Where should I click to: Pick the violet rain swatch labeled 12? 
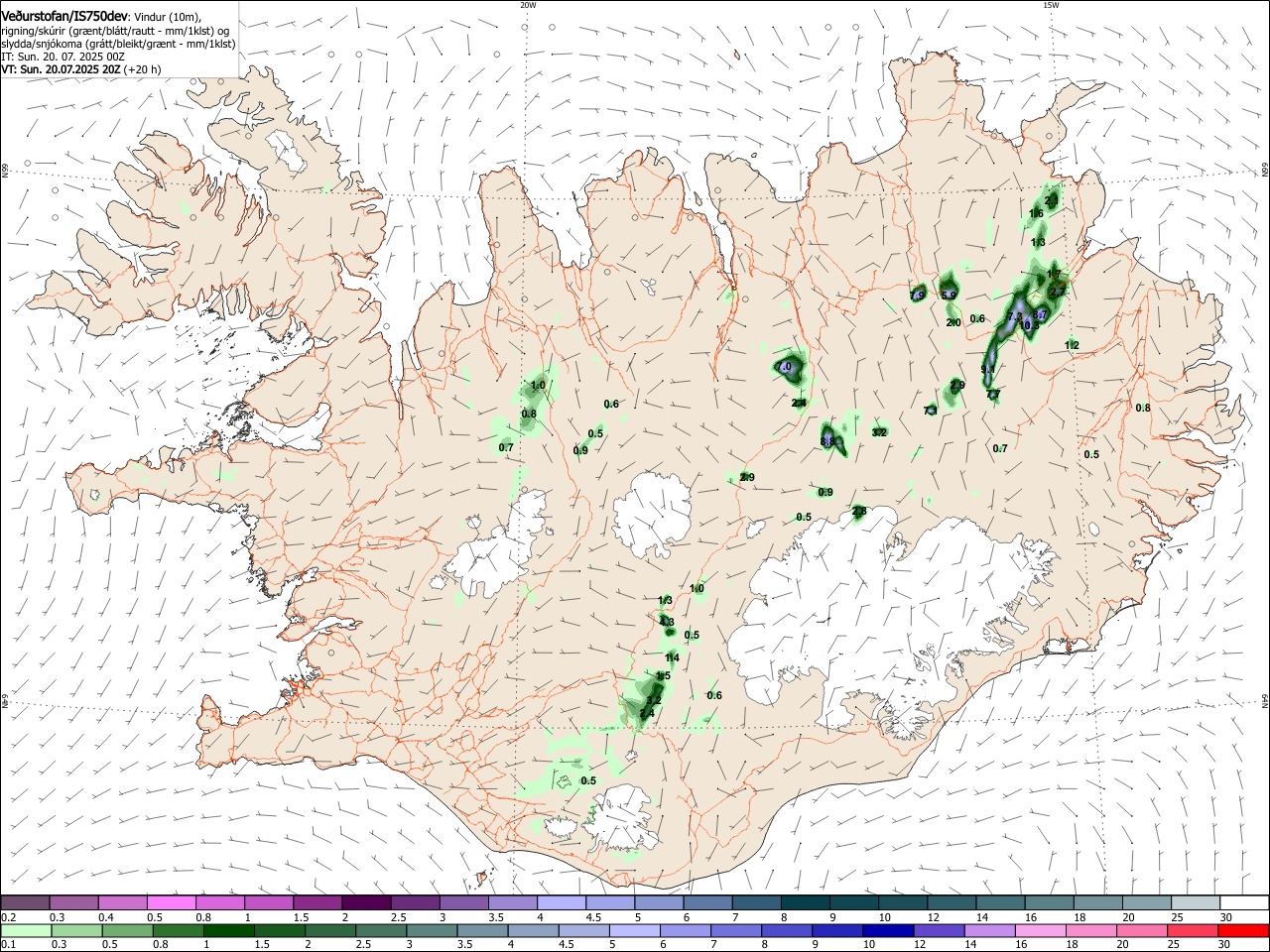[x=938, y=930]
